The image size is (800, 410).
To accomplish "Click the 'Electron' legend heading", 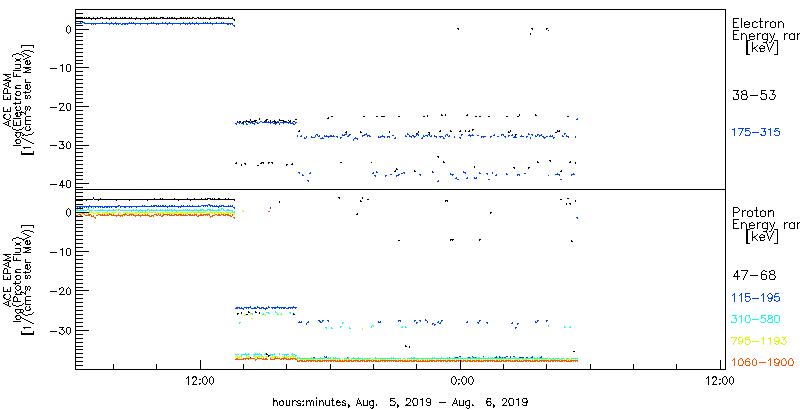I will coord(758,23).
